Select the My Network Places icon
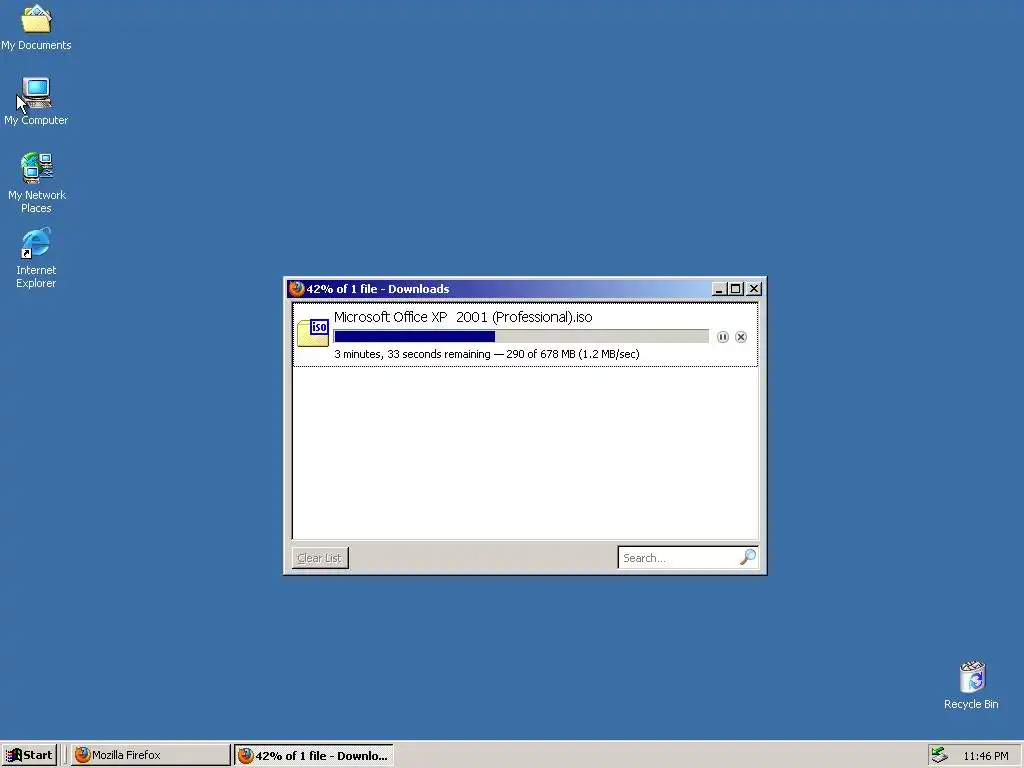This screenshot has width=1024, height=768. [x=37, y=182]
